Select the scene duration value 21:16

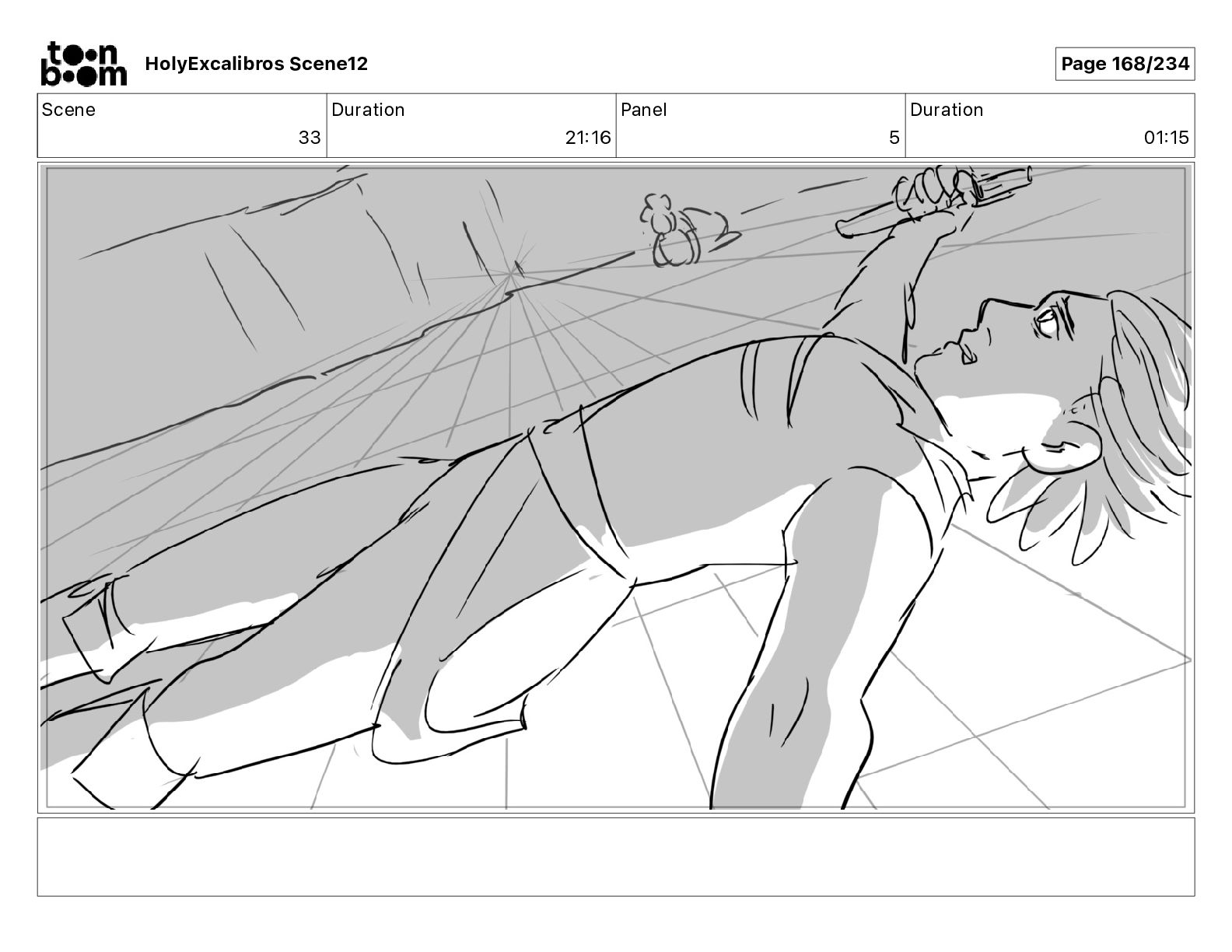click(588, 138)
